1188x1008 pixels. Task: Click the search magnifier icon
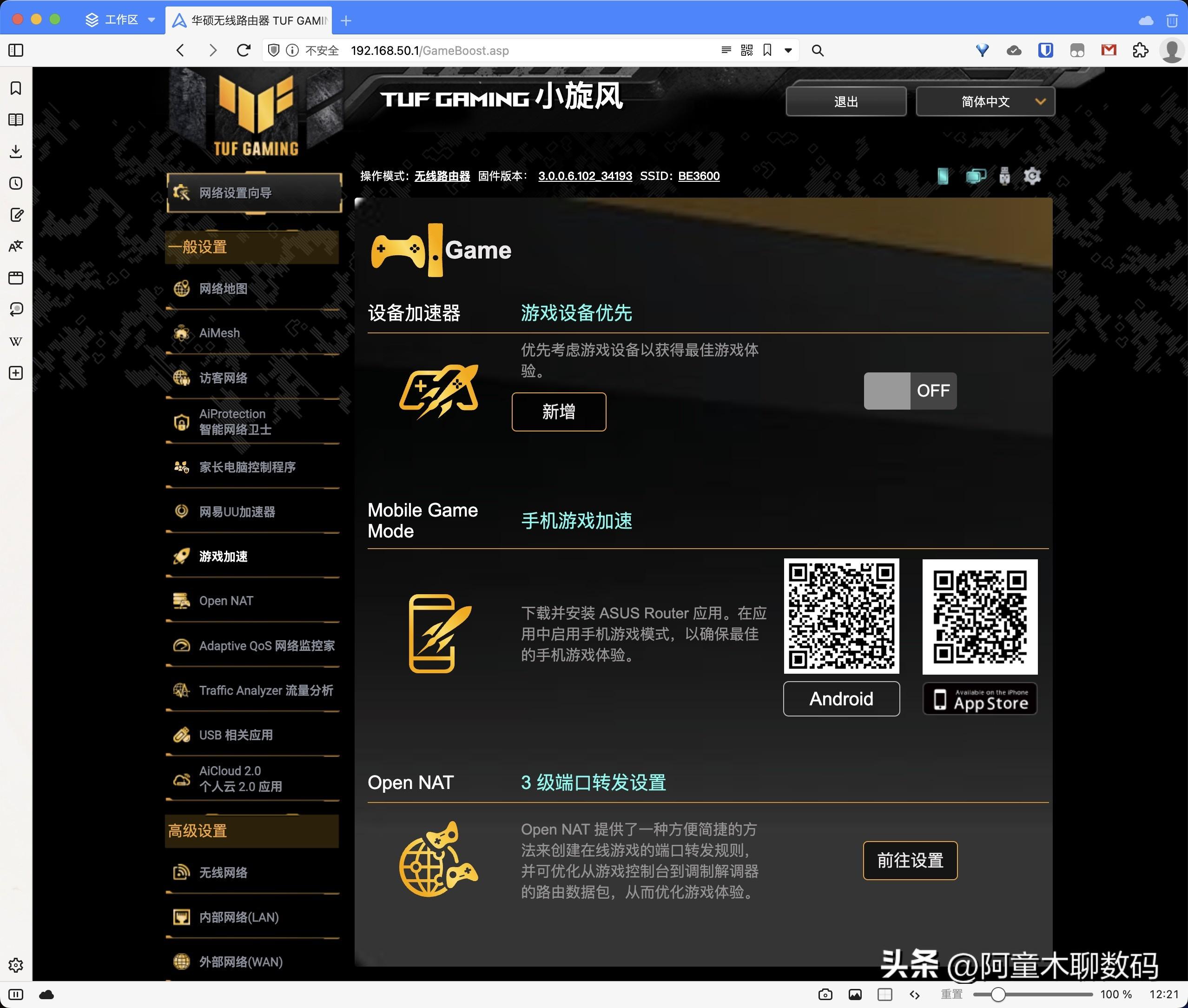pyautogui.click(x=818, y=50)
